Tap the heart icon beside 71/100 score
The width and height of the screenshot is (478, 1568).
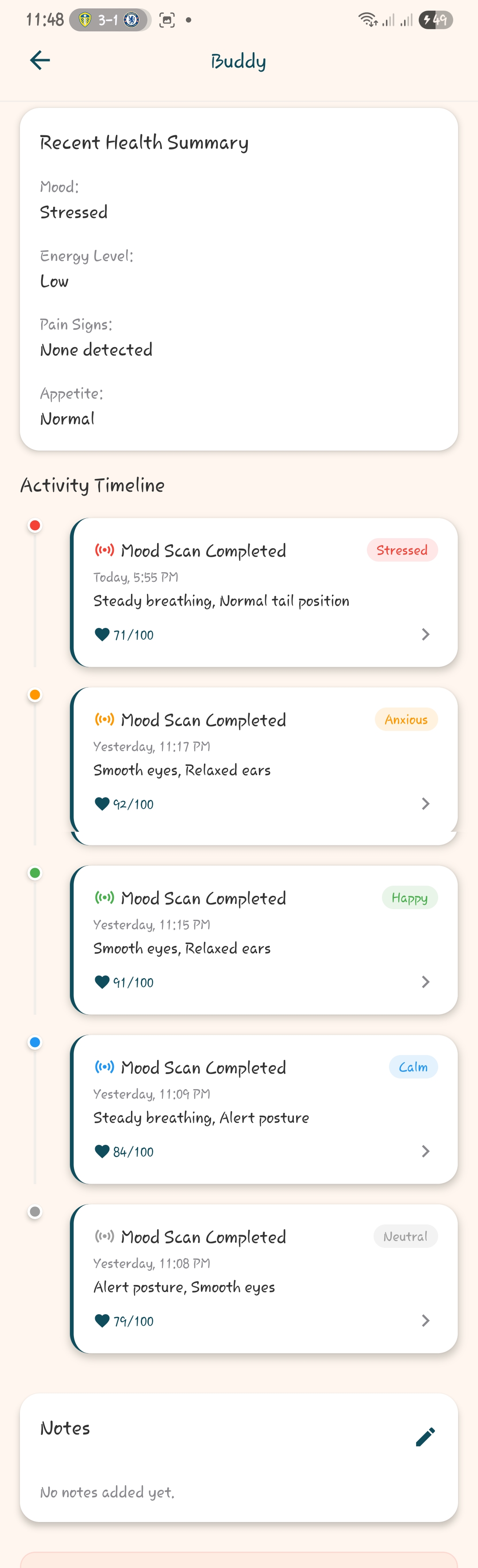102,635
